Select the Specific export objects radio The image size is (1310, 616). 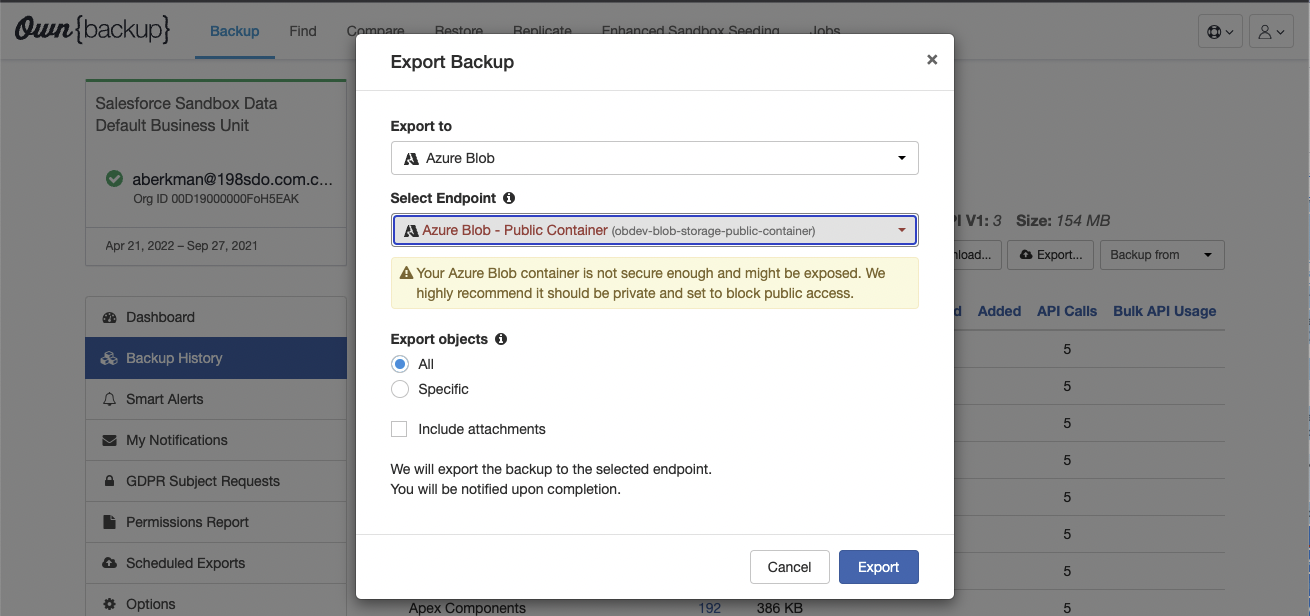click(x=400, y=389)
